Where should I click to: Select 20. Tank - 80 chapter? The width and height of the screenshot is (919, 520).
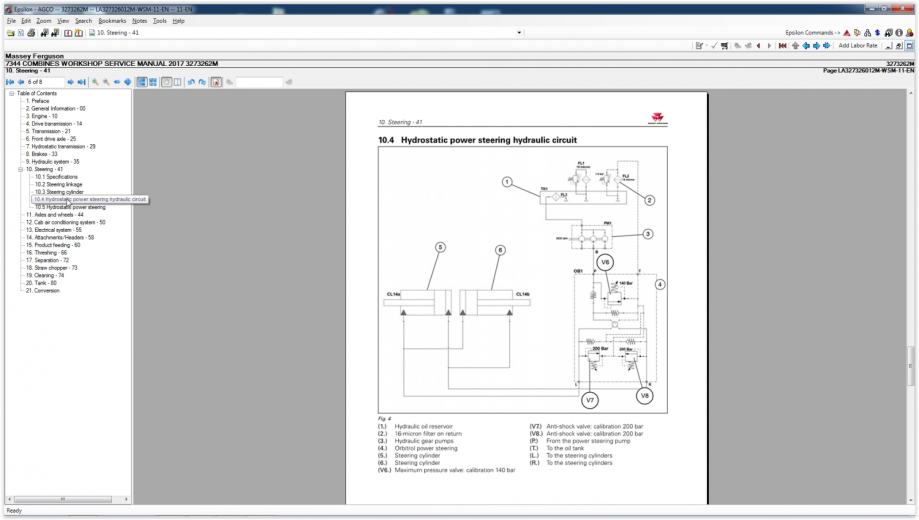pos(40,284)
